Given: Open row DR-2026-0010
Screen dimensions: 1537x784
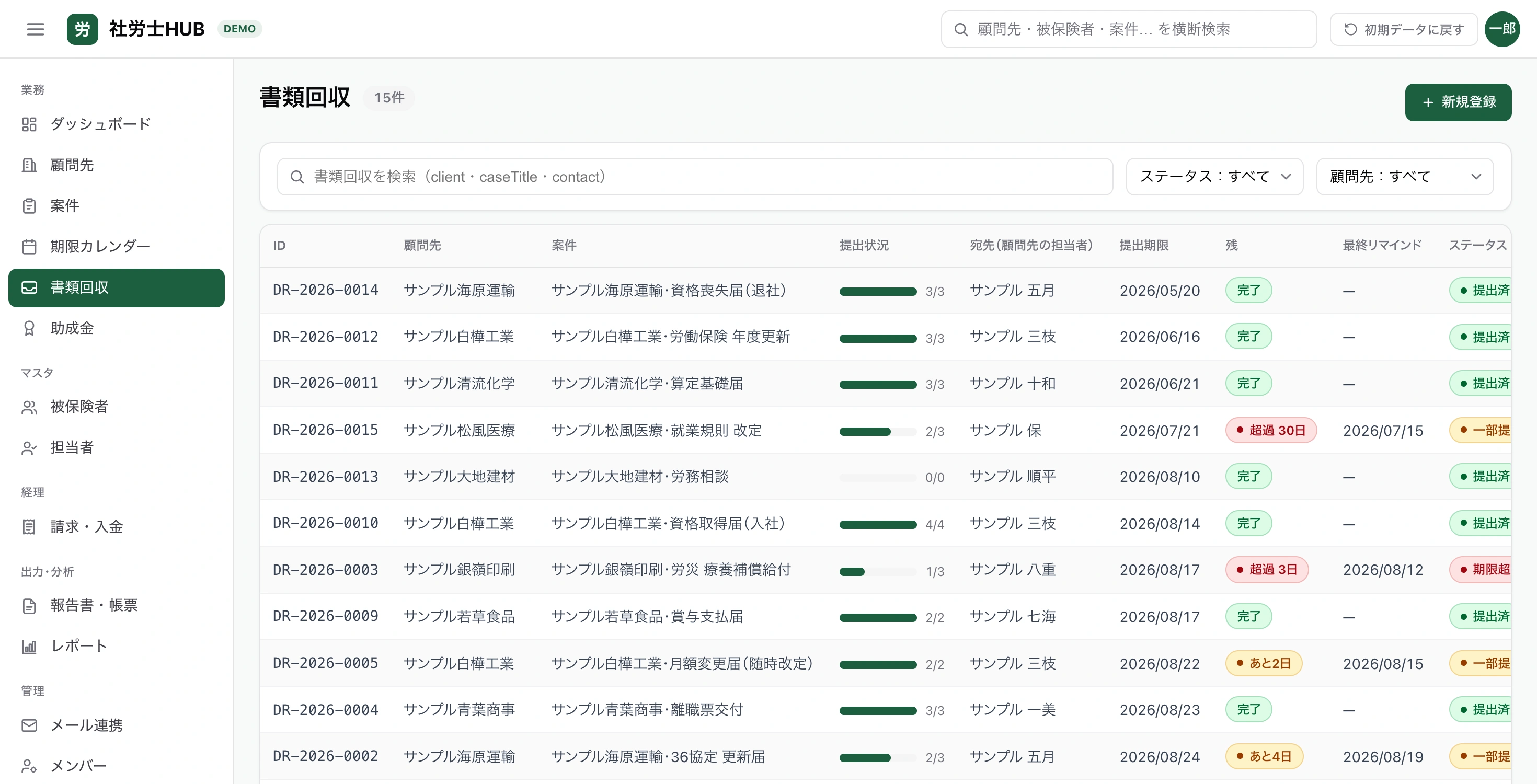Looking at the screenshot, I should pos(886,523).
